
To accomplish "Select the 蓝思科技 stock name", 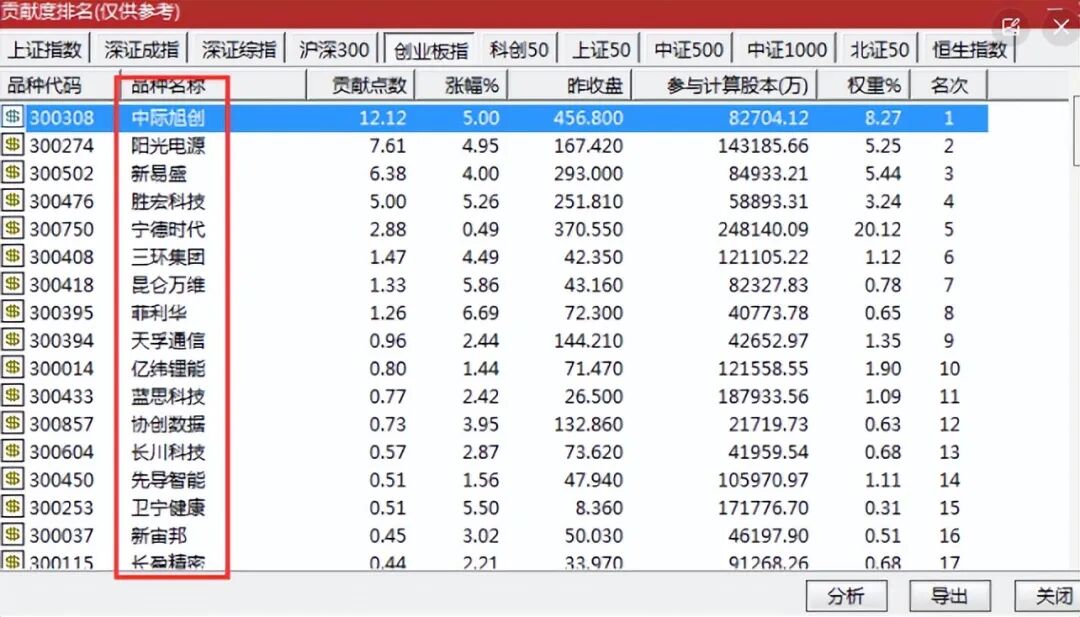I will [x=168, y=396].
